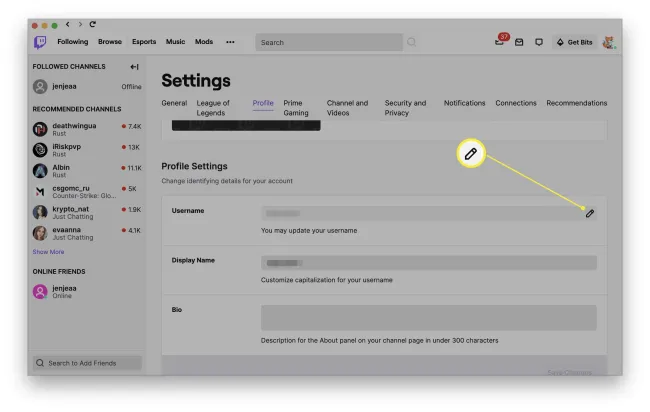Open the Browse page
This screenshot has height=412, width=650.
pos(110,42)
